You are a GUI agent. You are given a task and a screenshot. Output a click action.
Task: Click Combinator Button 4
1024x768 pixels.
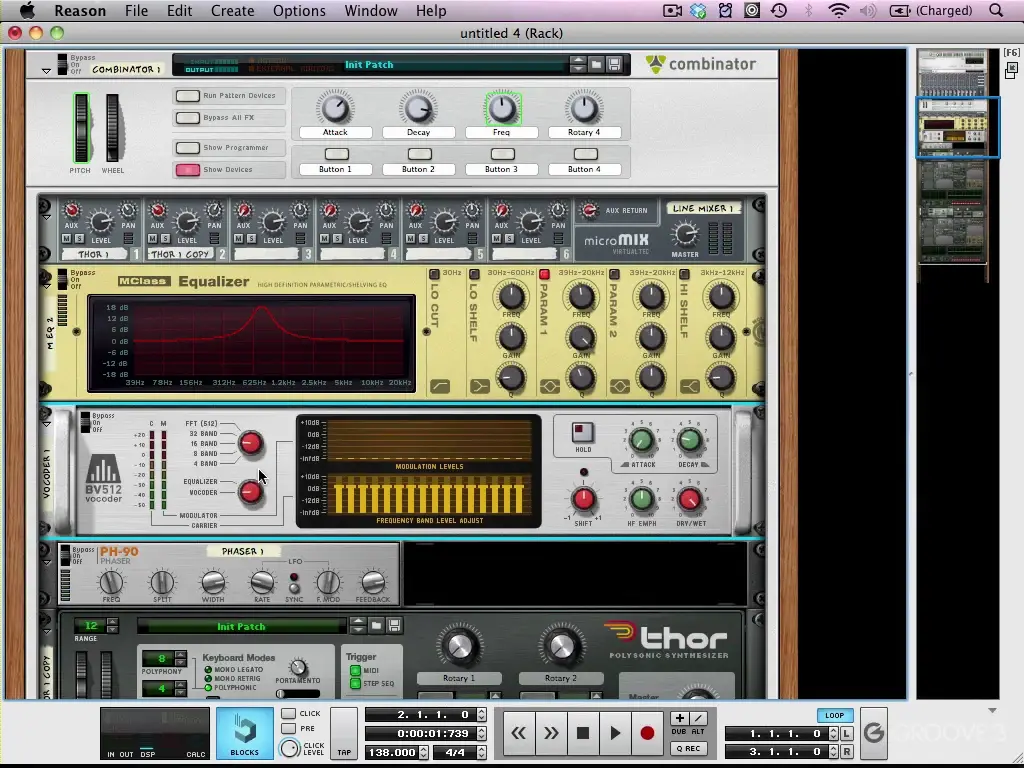pyautogui.click(x=585, y=154)
